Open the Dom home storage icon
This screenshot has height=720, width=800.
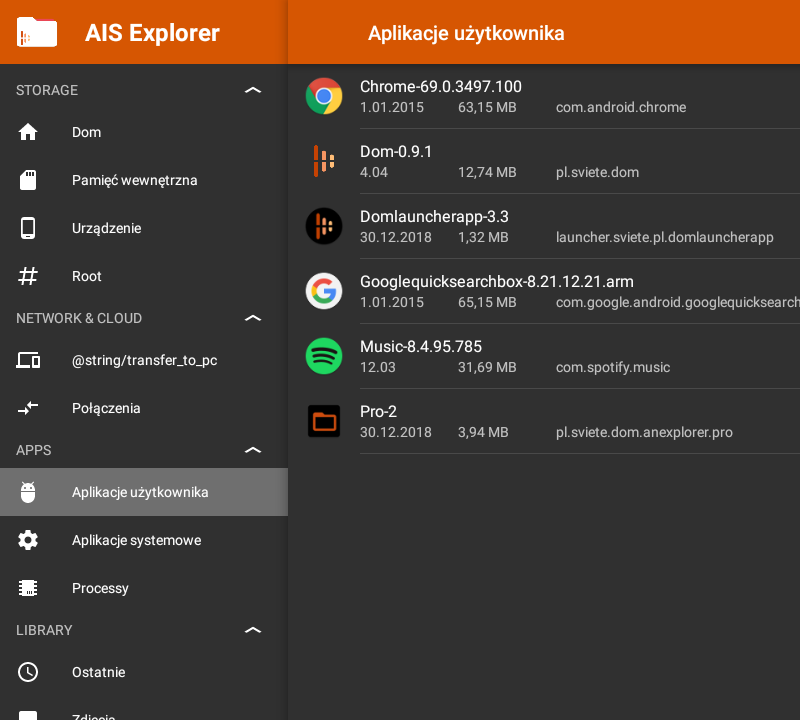tap(28, 132)
